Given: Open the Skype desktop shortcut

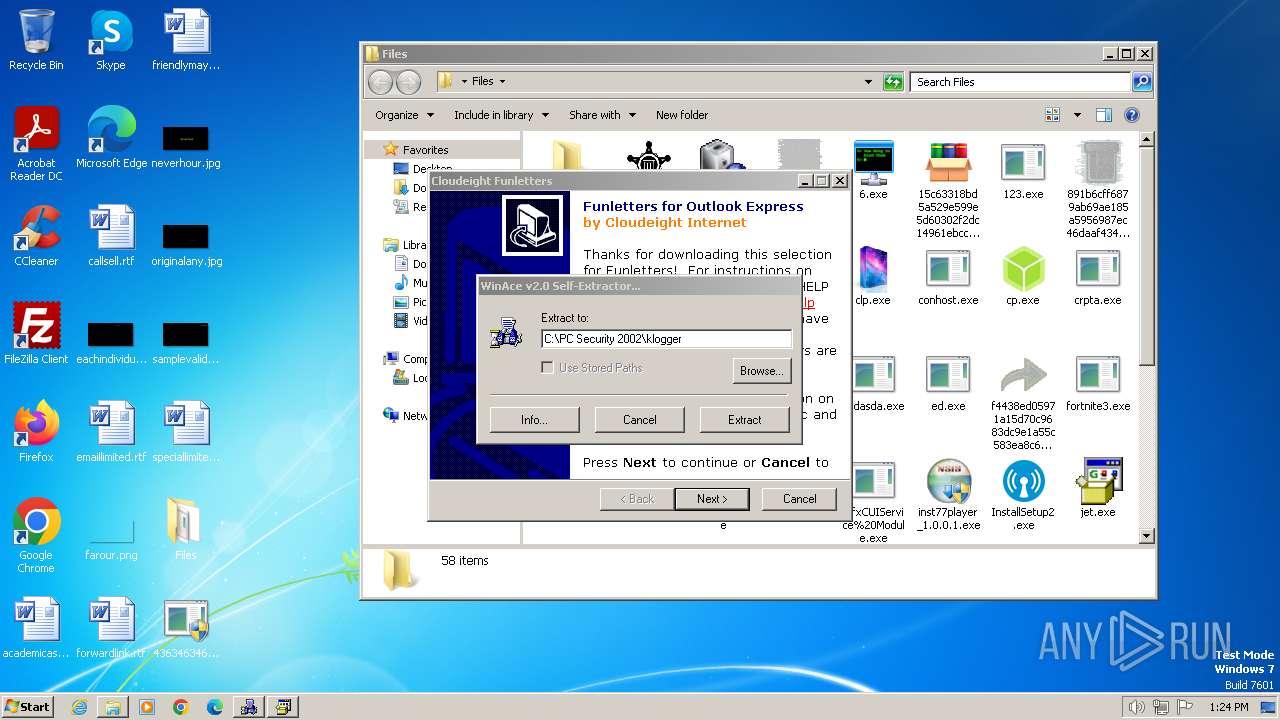Looking at the screenshot, I should coord(110,40).
